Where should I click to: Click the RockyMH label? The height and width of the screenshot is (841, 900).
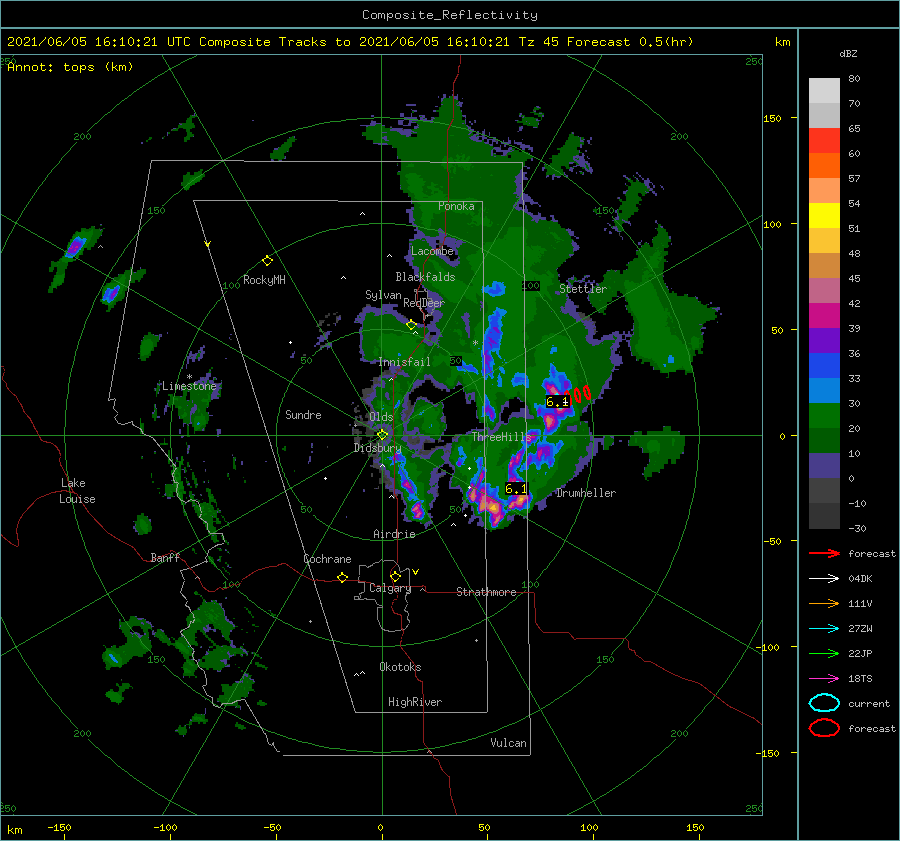click(x=264, y=280)
